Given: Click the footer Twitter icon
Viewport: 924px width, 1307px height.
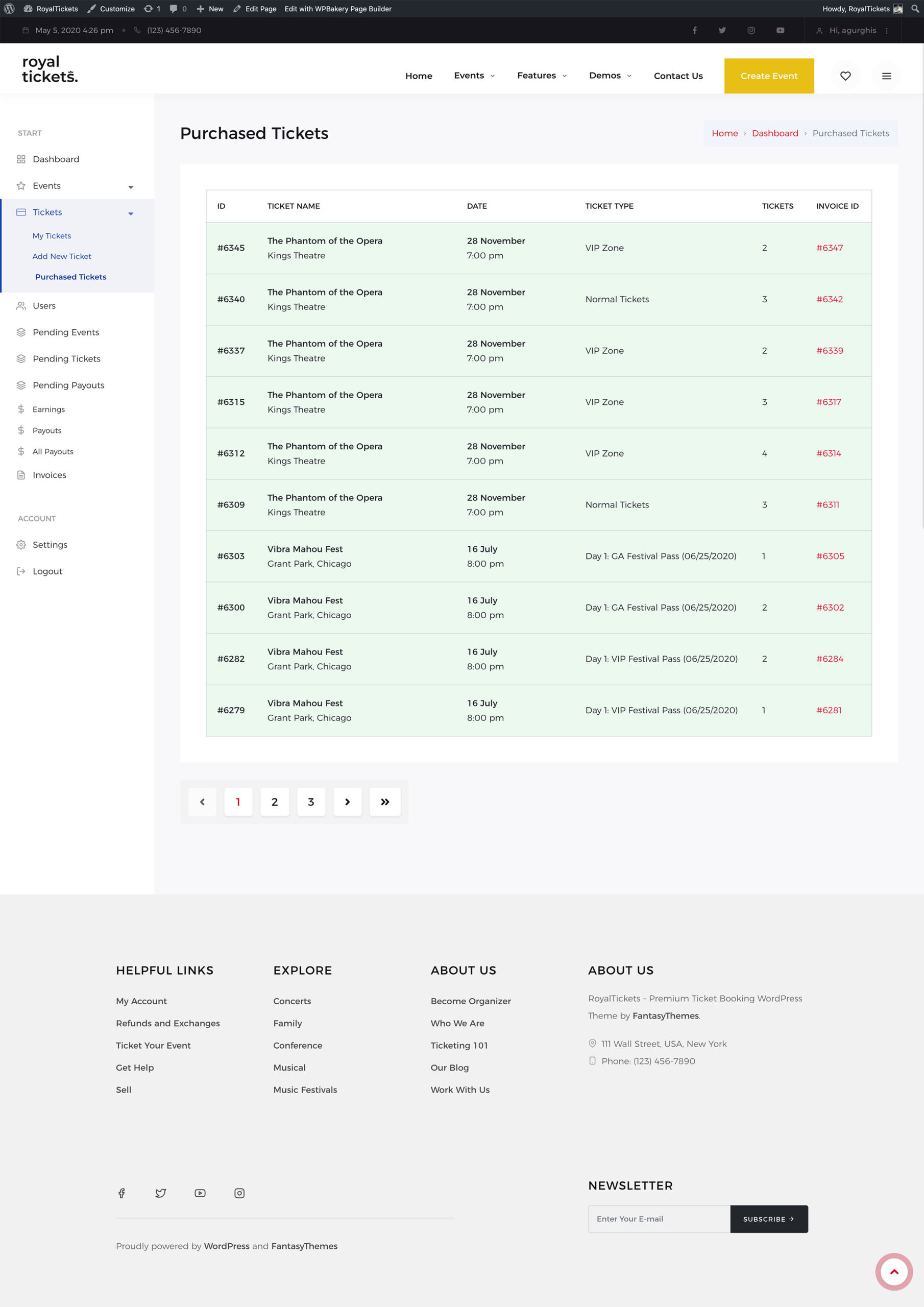Looking at the screenshot, I should tap(160, 1193).
